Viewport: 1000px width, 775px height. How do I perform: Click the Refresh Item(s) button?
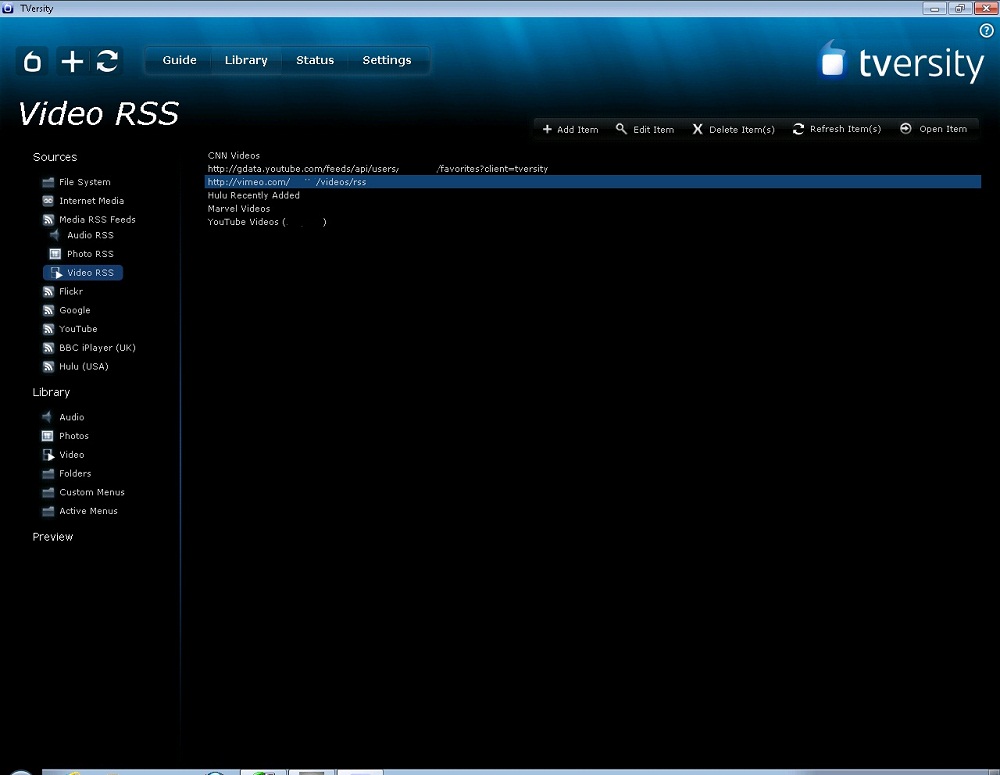click(x=837, y=129)
